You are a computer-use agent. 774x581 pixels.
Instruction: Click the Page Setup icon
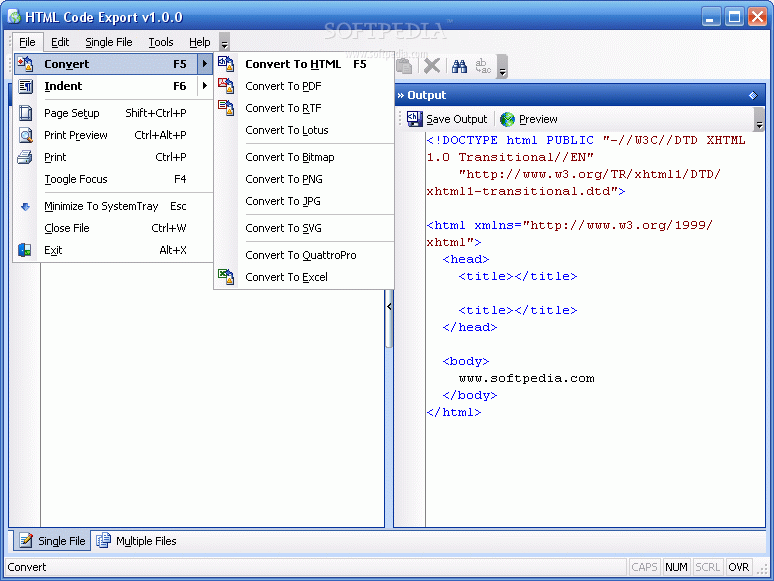(25, 113)
